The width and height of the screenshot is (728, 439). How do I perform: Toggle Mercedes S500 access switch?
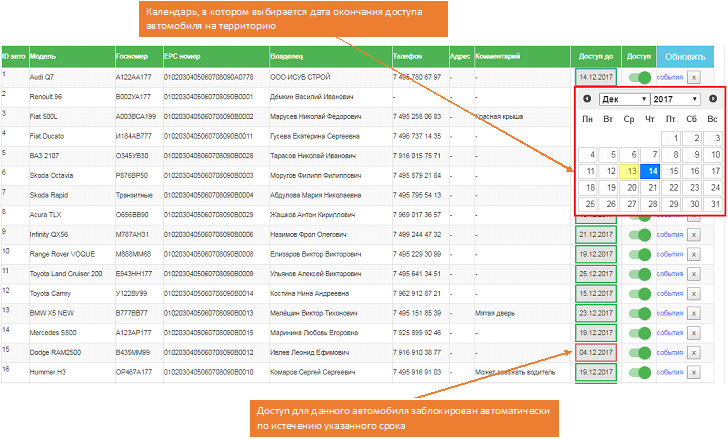pos(640,333)
